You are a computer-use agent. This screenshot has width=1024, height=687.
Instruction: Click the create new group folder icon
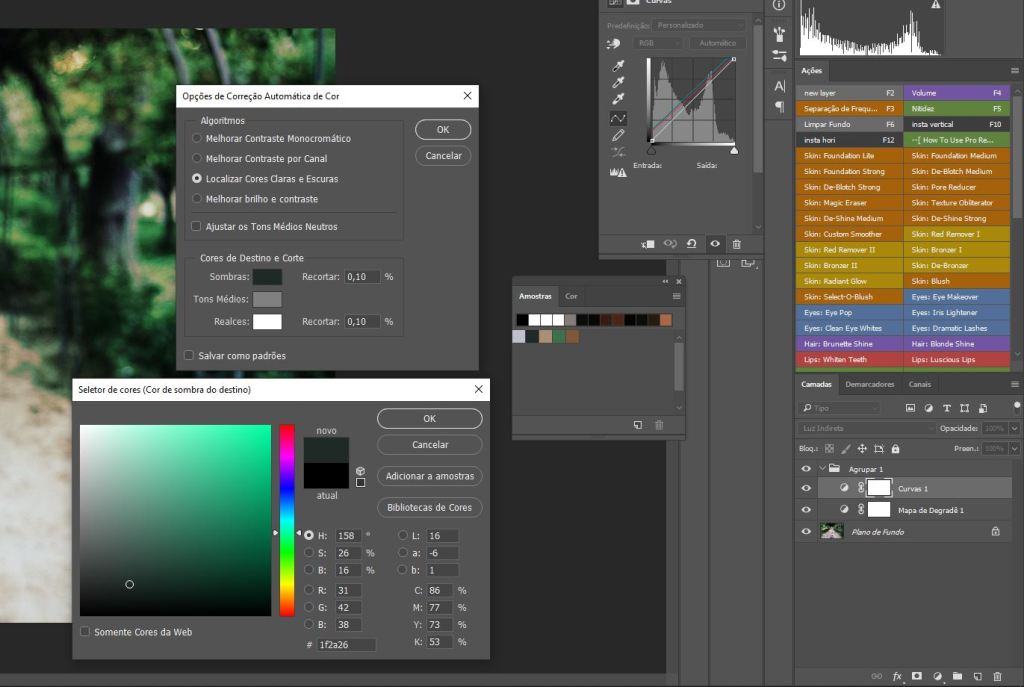click(957, 676)
